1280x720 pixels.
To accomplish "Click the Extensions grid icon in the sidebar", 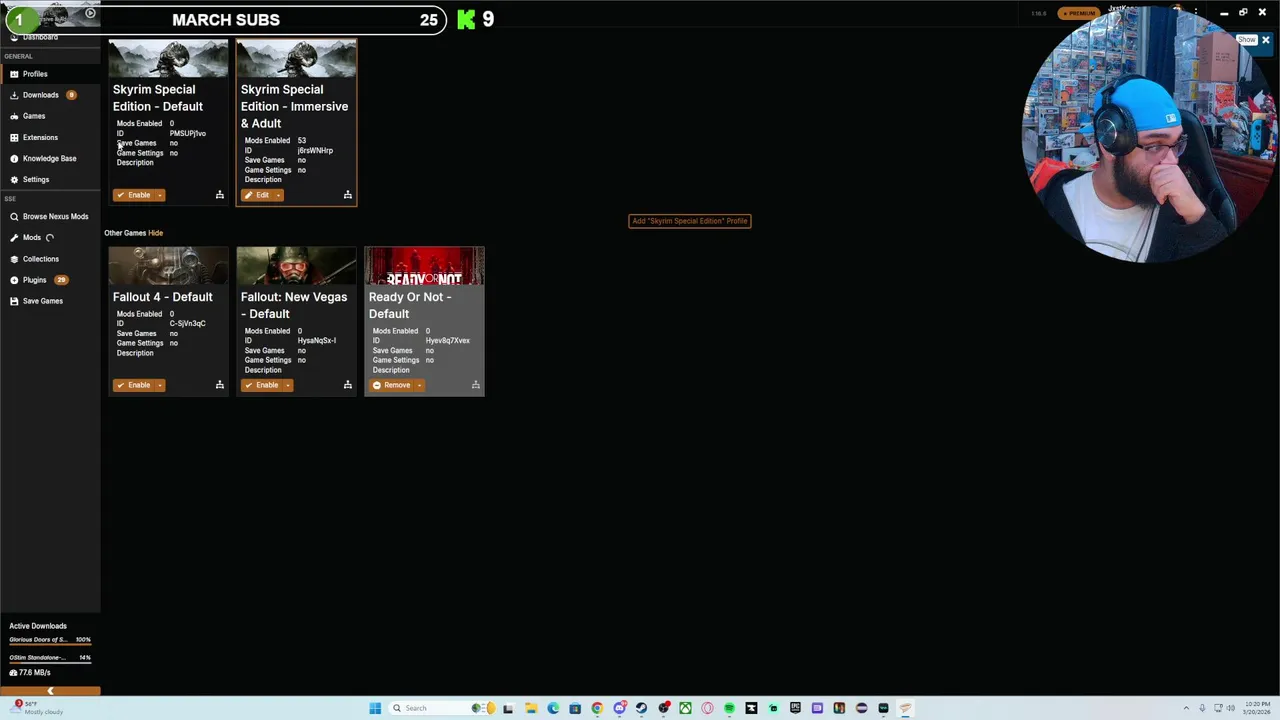I will [14, 137].
